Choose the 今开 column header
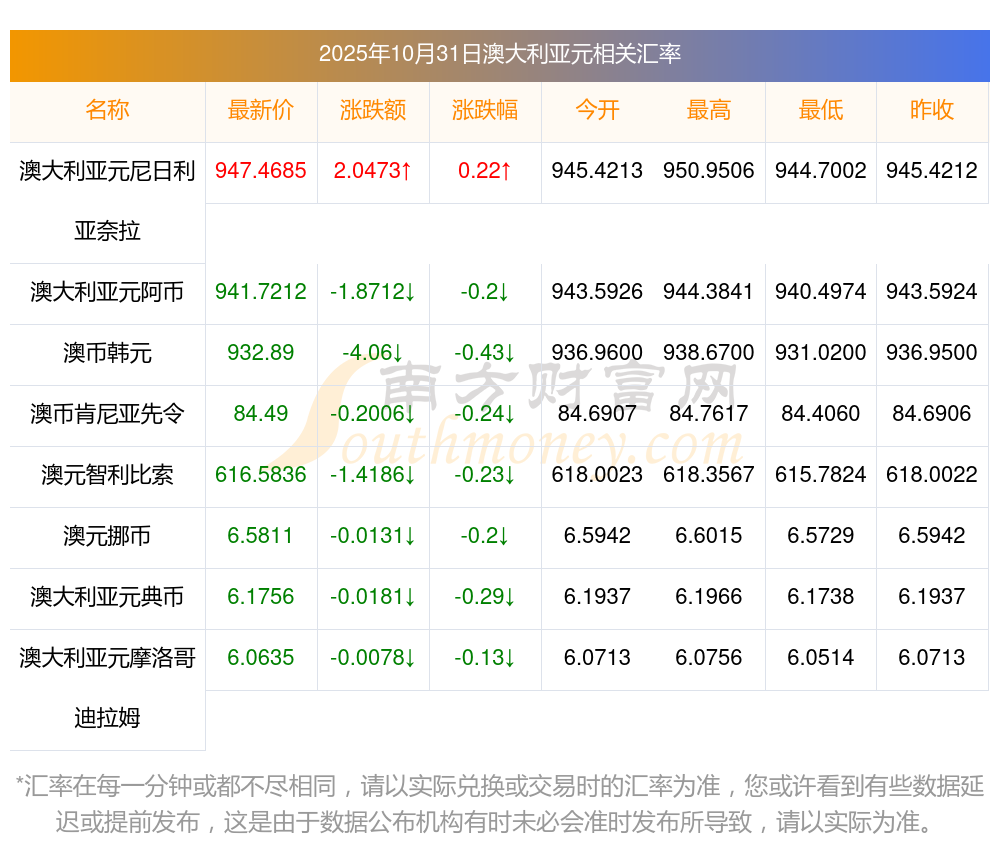This screenshot has width=1000, height=853. (597, 110)
